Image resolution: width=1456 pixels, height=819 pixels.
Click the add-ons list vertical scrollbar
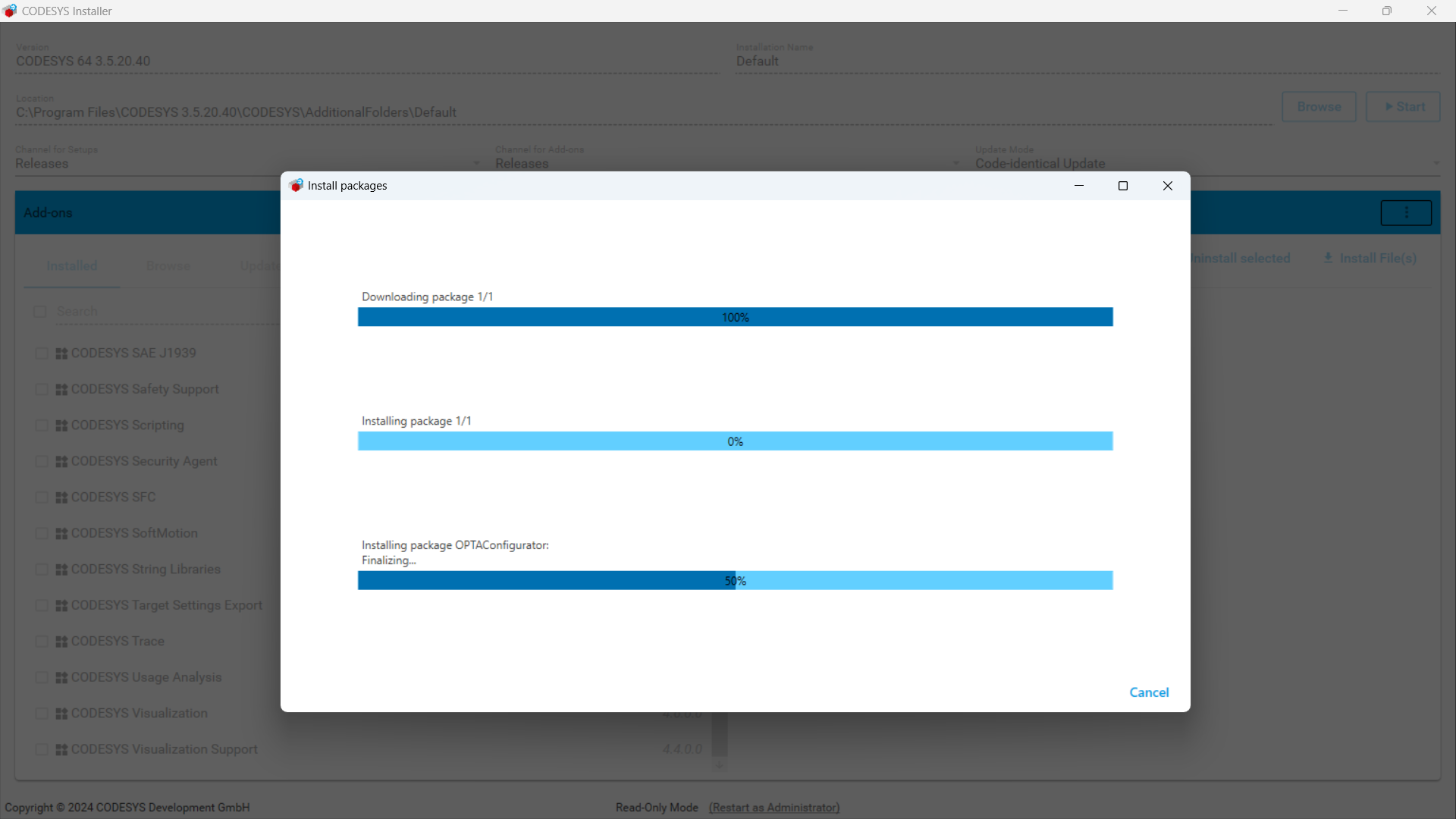(x=719, y=734)
